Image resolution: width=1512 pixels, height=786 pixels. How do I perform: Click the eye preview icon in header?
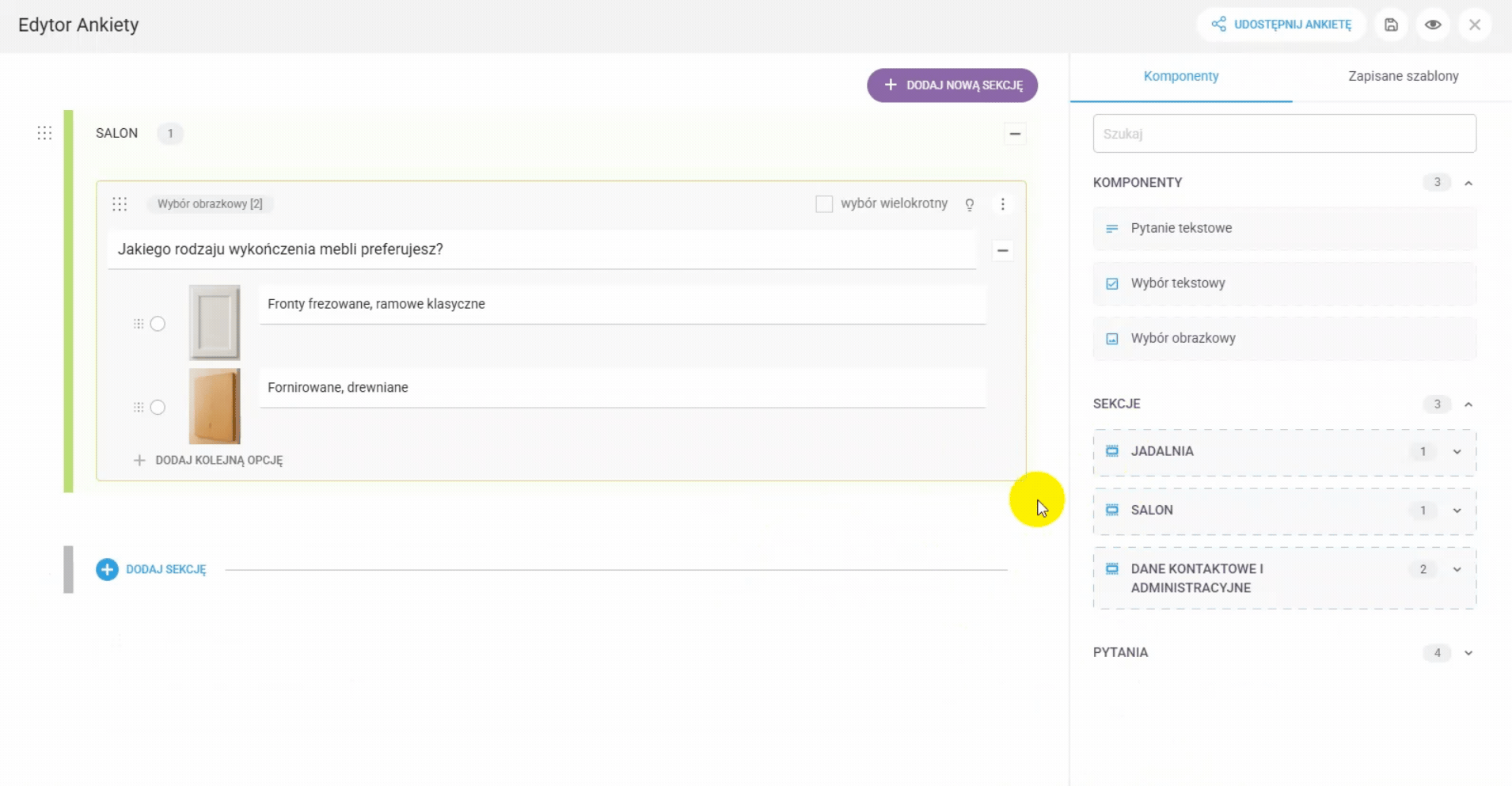coord(1433,25)
